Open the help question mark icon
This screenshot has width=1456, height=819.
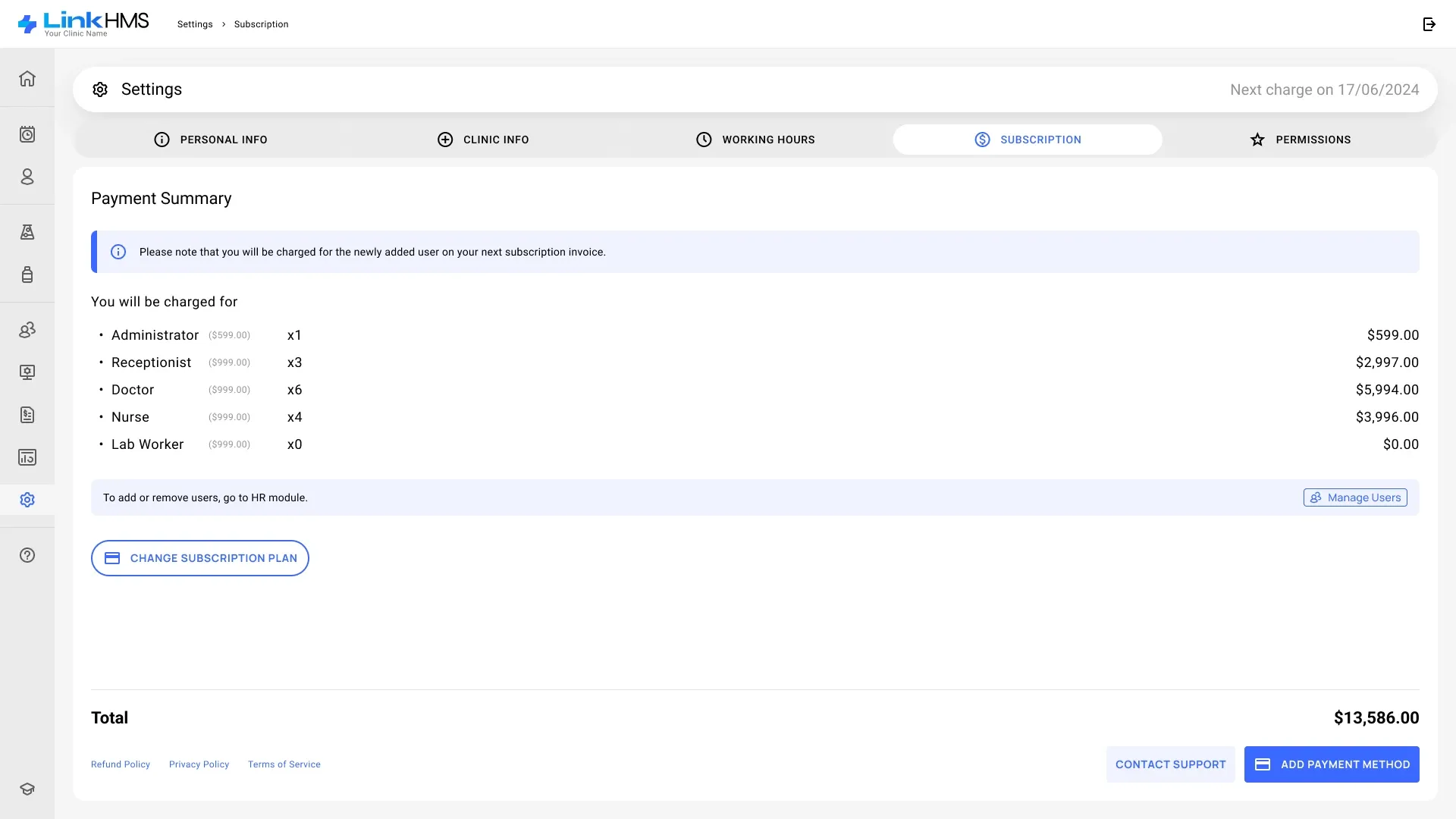27,555
